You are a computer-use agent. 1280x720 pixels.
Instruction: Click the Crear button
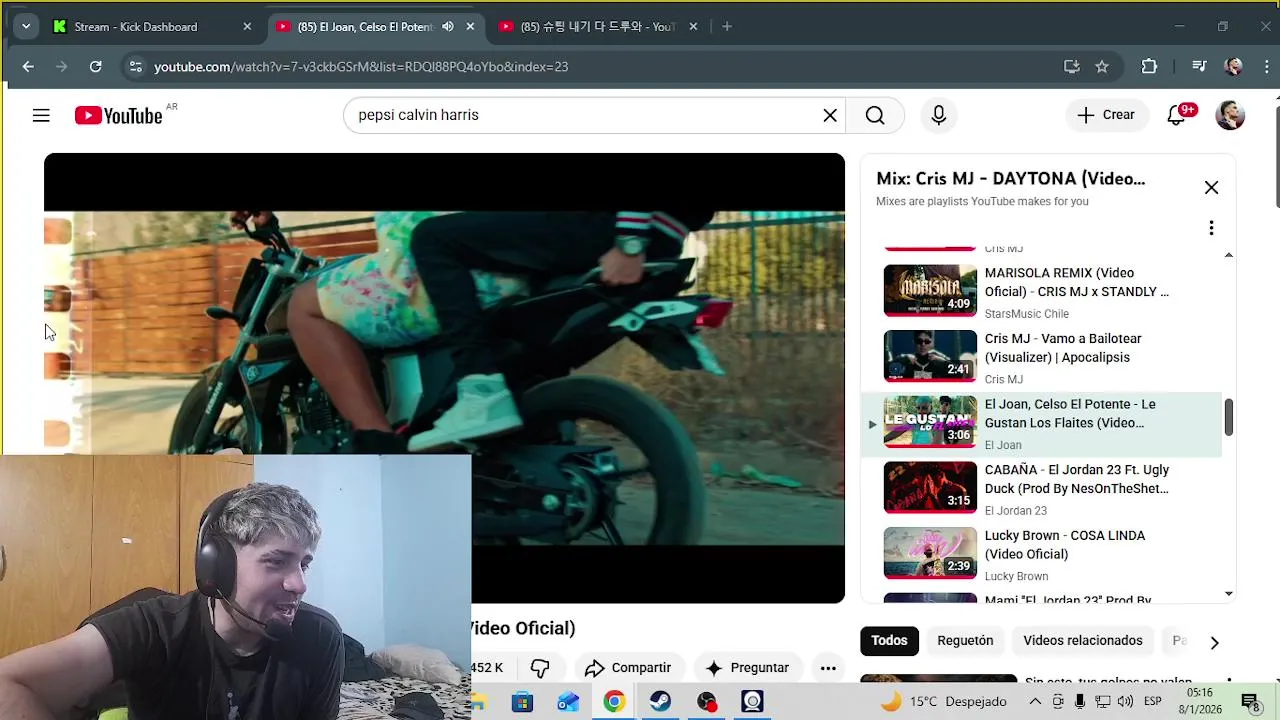[x=1105, y=115]
